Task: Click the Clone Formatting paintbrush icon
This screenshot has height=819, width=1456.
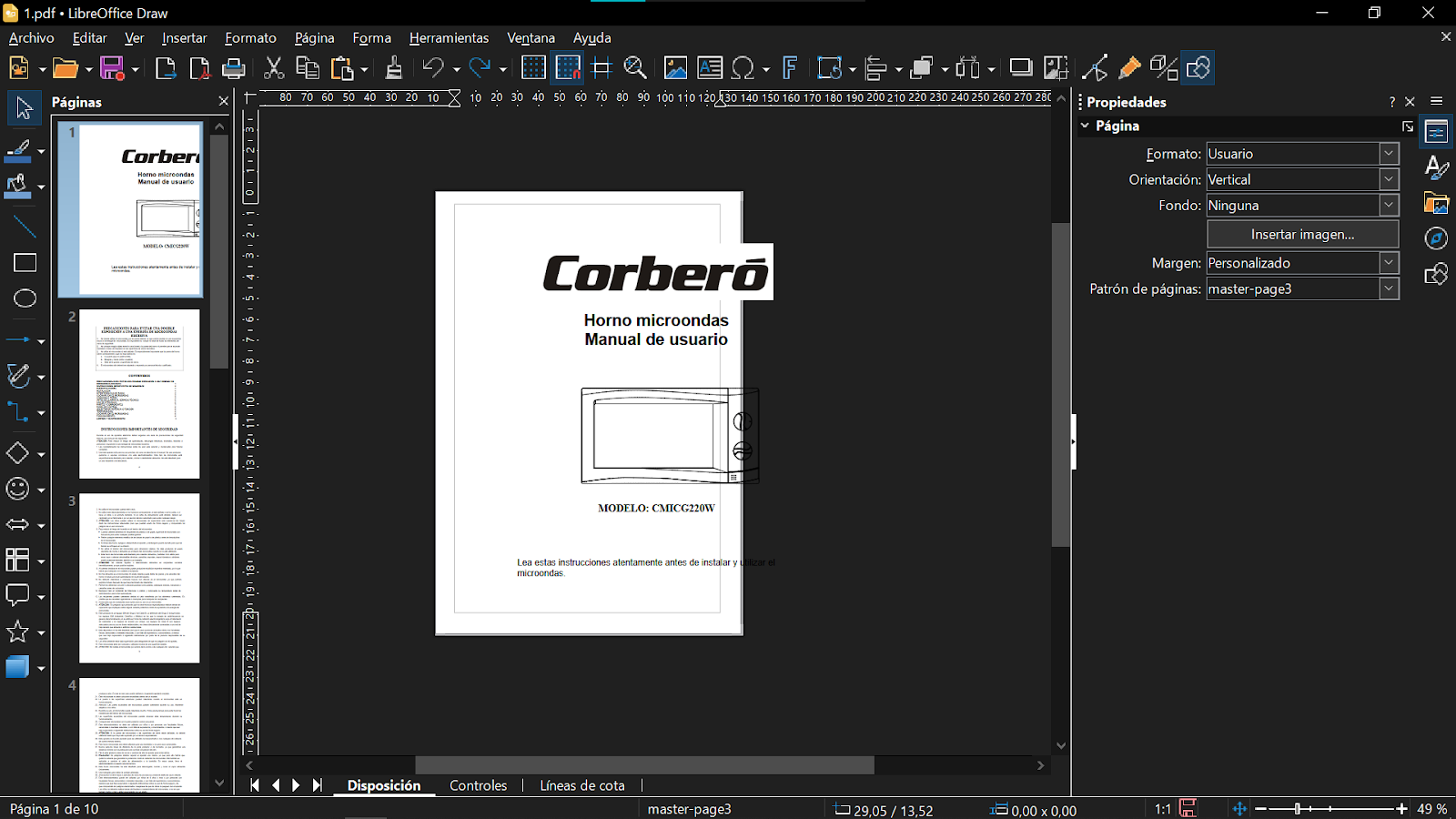Action: 393,68
